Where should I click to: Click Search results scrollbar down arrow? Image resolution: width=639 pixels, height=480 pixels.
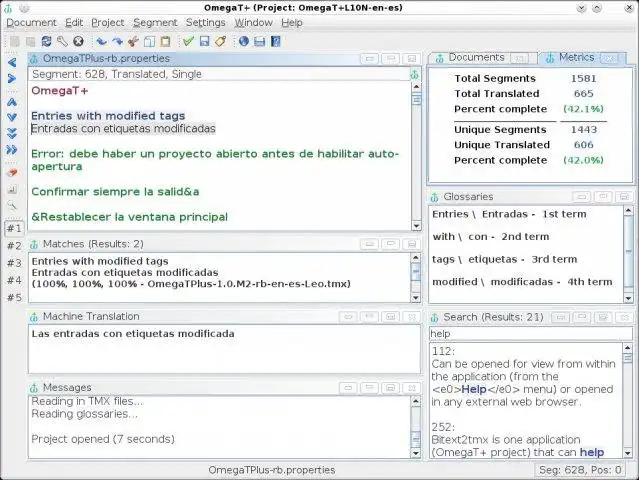628,453
